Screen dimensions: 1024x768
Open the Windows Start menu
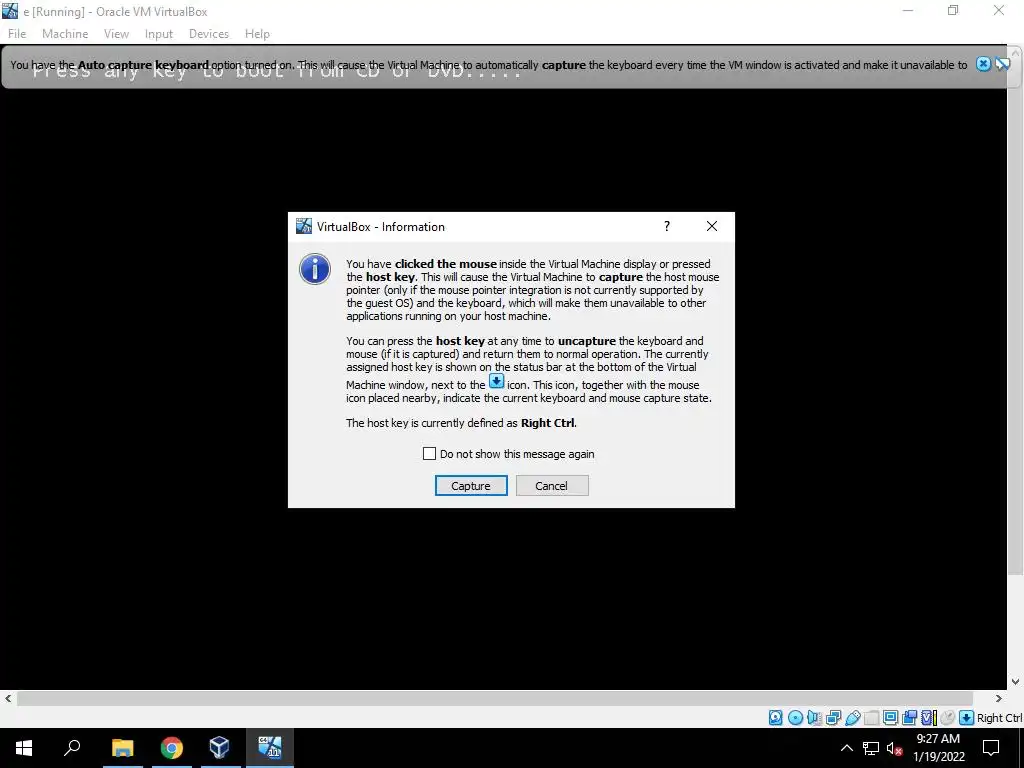pyautogui.click(x=24, y=748)
